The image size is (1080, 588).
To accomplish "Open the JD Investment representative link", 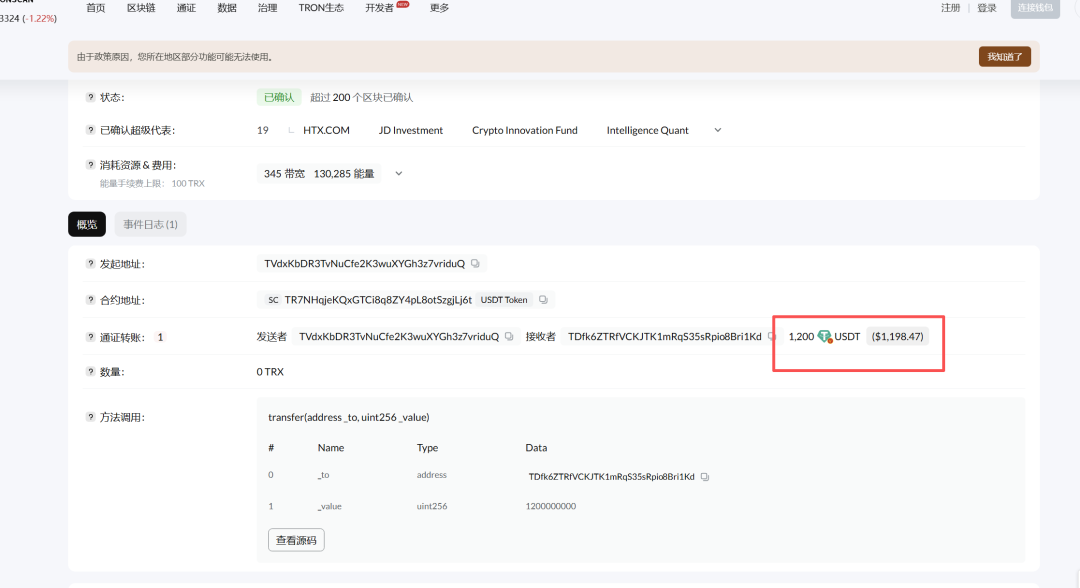I will coord(411,130).
